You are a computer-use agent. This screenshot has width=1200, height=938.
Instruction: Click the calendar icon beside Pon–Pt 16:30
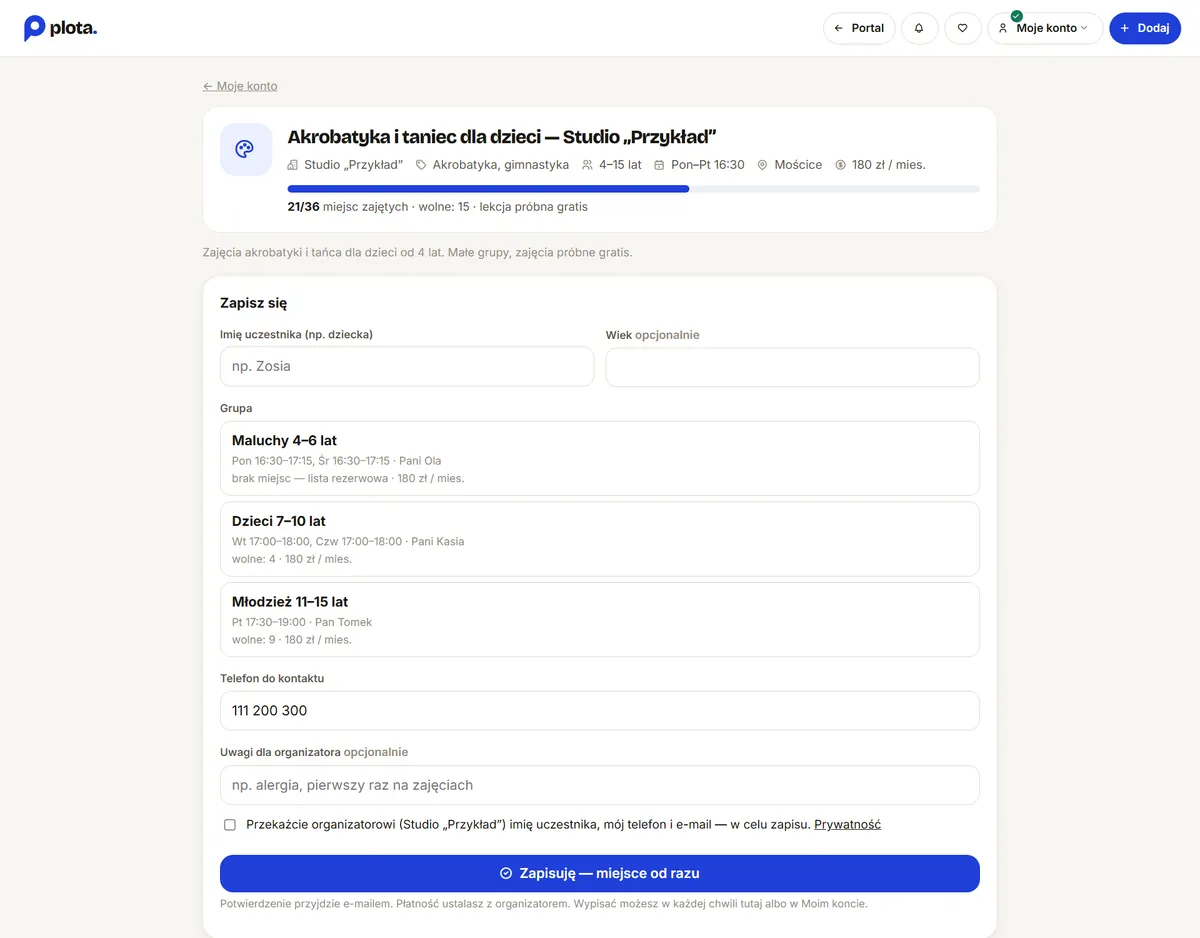(659, 165)
